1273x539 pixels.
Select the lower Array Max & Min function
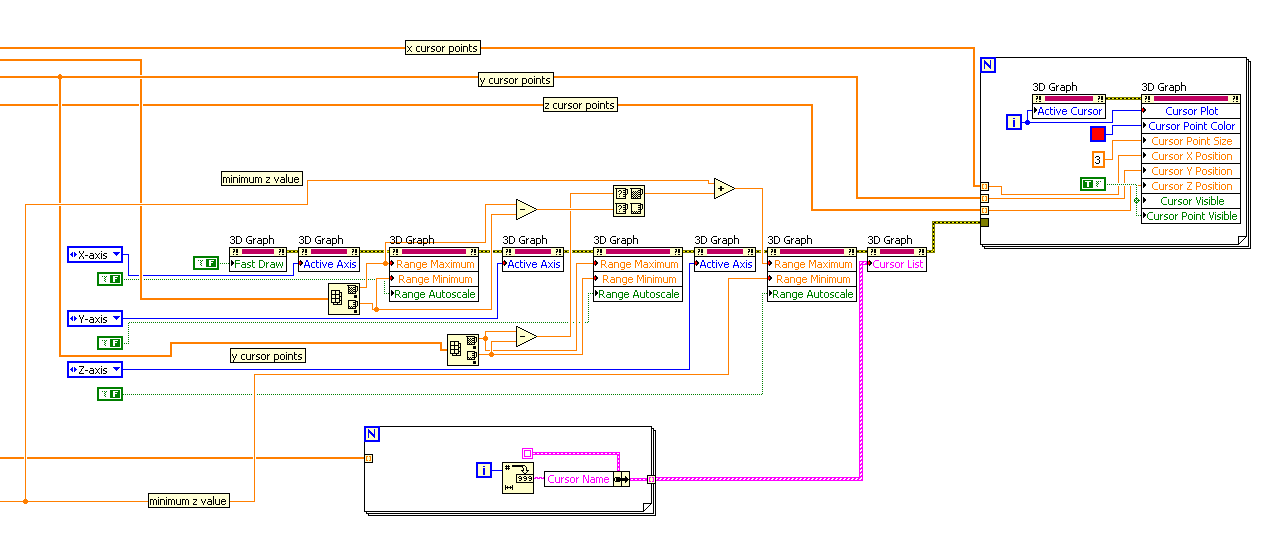pos(462,351)
